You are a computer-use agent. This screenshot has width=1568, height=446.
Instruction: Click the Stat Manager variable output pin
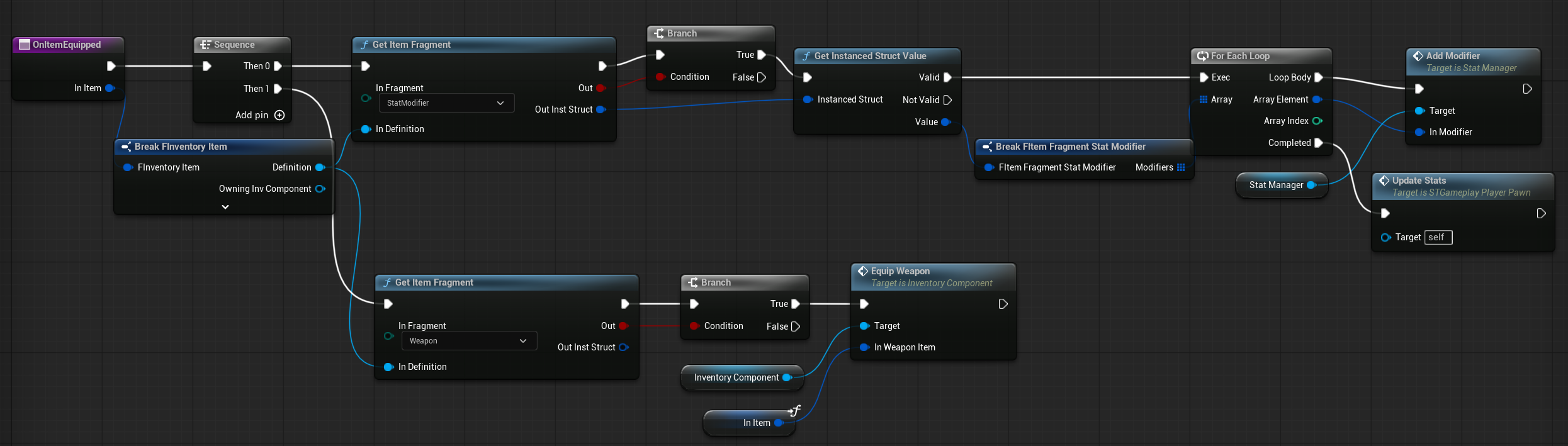pos(1311,185)
